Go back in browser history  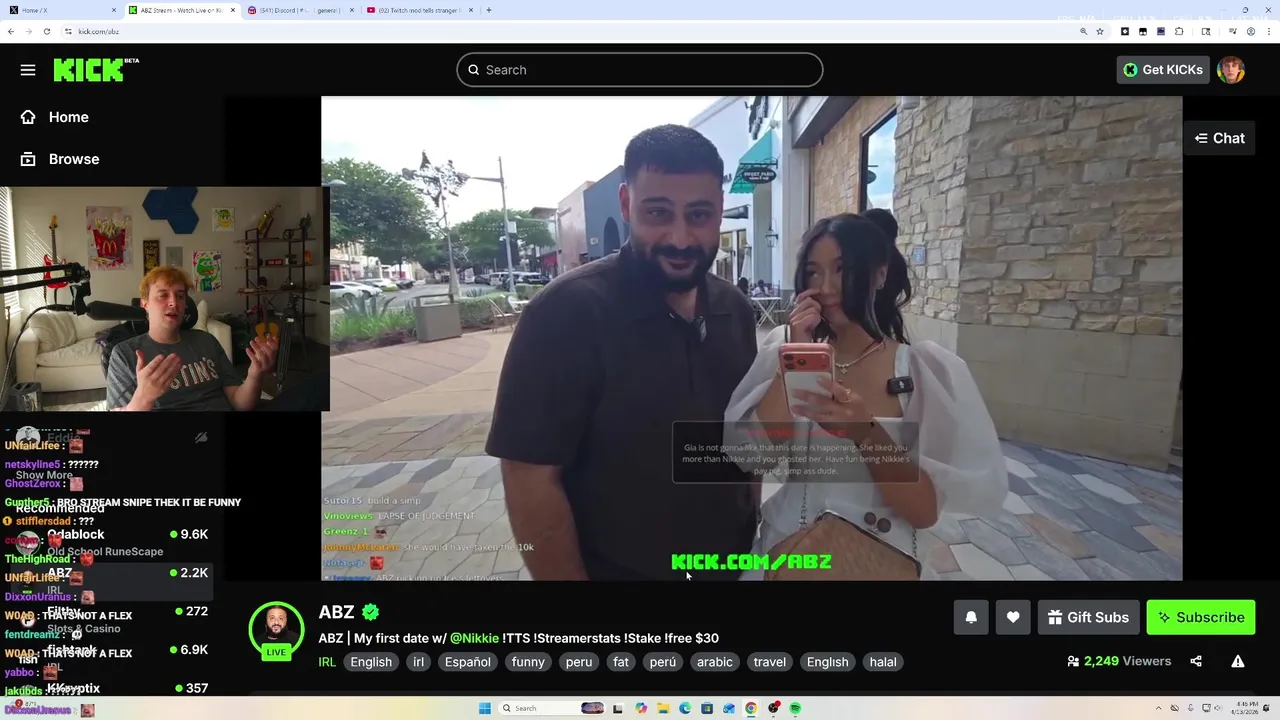click(x=10, y=31)
